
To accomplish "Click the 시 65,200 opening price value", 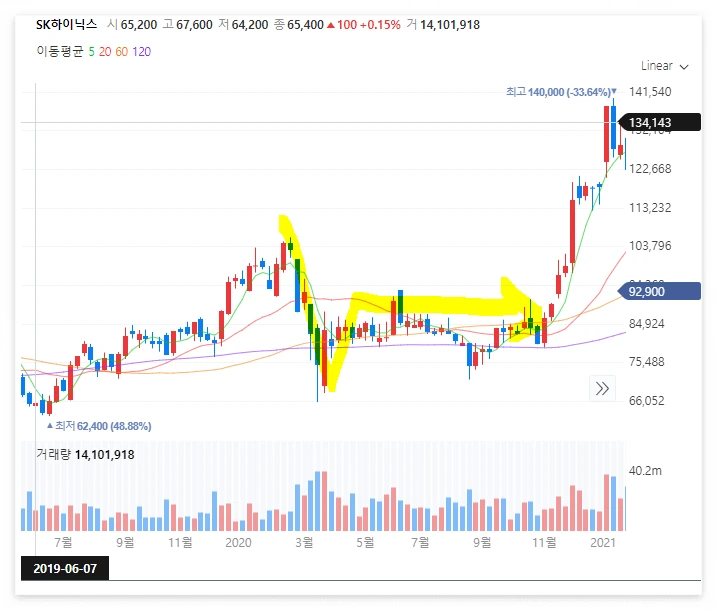I will (132, 24).
